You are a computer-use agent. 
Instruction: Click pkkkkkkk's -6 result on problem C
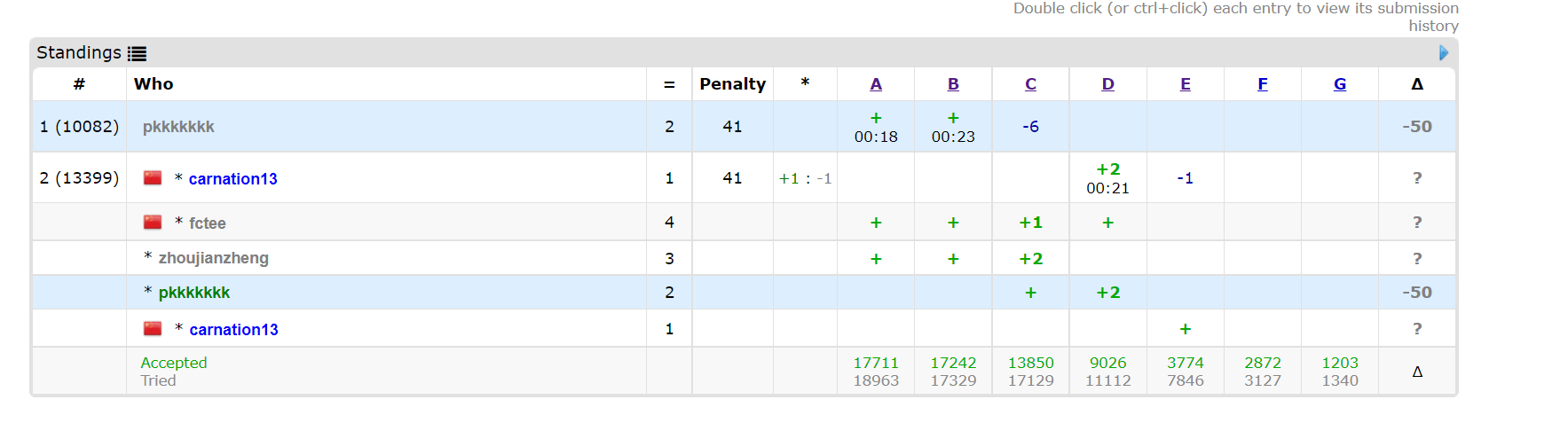1030,127
